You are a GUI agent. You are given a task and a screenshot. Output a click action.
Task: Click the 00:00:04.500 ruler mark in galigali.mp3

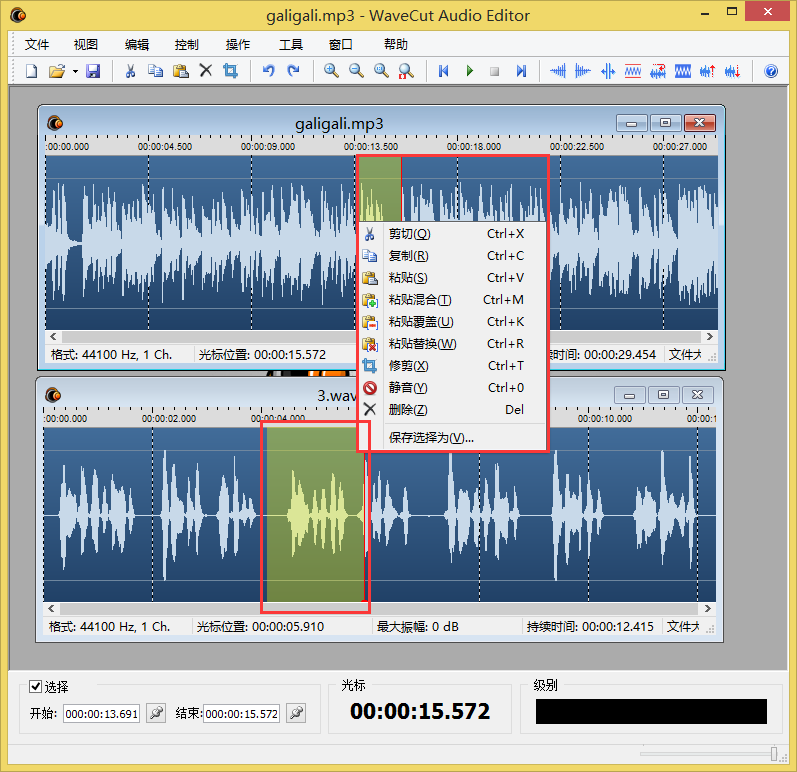pos(165,147)
